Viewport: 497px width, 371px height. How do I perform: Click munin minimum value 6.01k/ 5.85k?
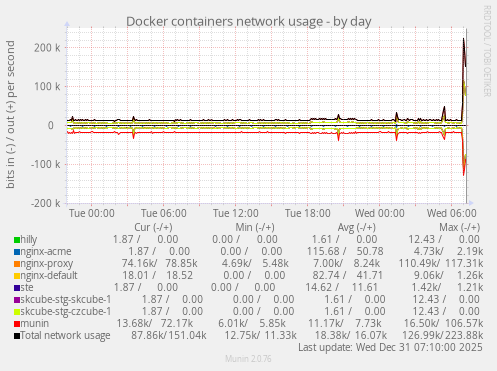[252, 323]
